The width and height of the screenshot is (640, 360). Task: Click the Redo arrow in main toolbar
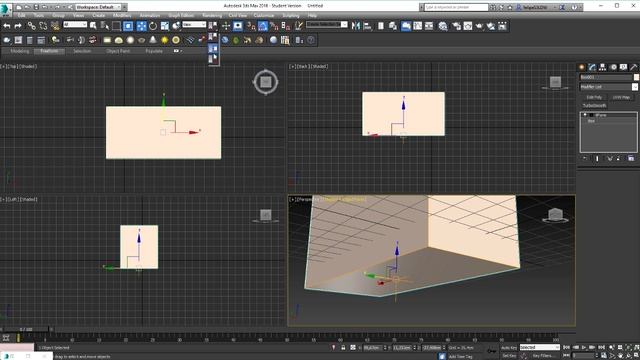coord(18,26)
